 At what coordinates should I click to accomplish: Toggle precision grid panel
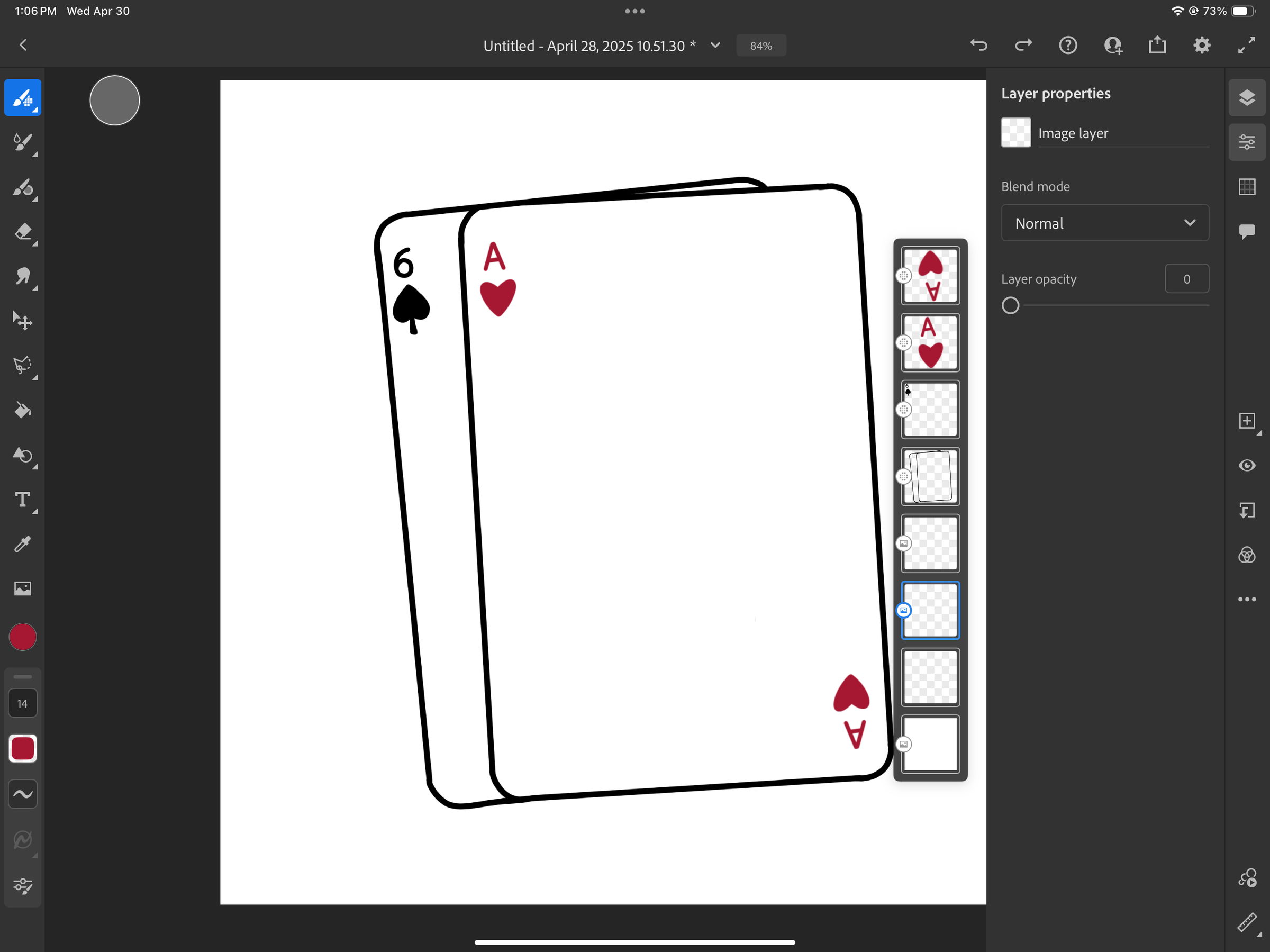(x=1247, y=187)
